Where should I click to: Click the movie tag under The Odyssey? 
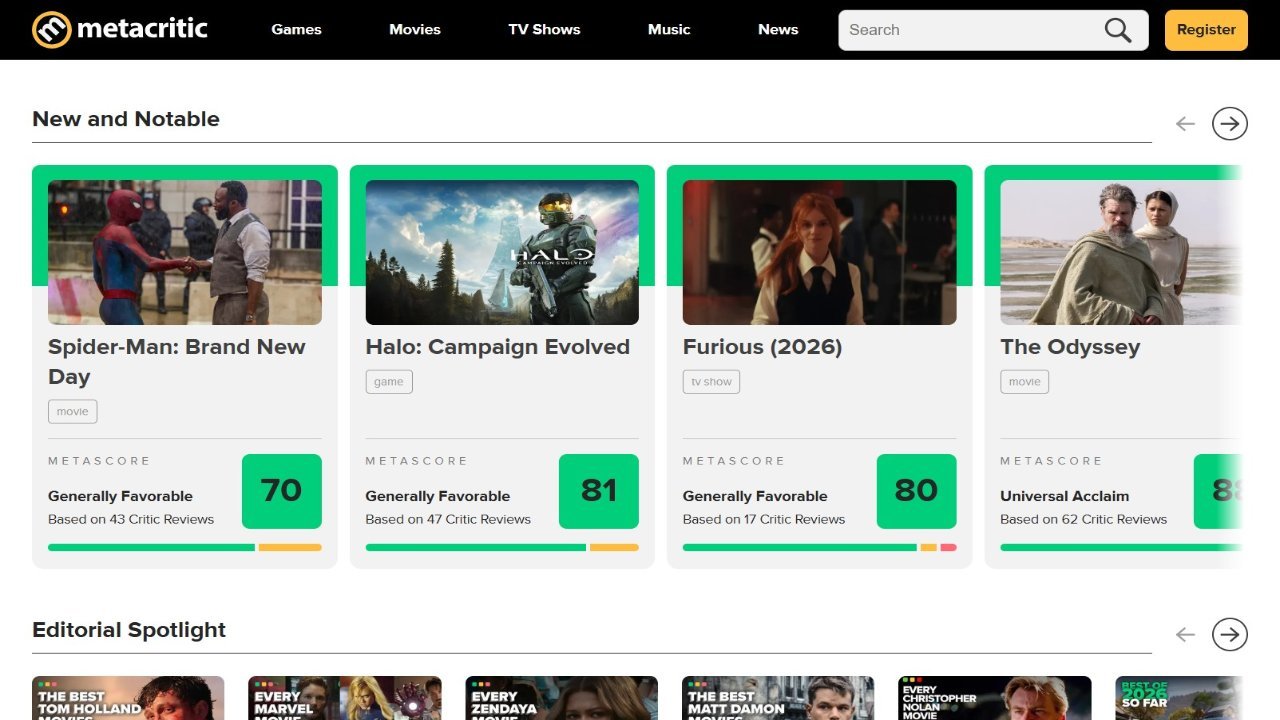pos(1024,381)
